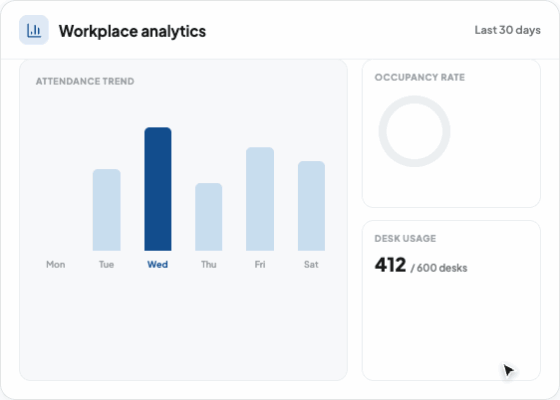The height and width of the screenshot is (400, 560).
Task: Click the Thu day label
Action: click(x=209, y=265)
